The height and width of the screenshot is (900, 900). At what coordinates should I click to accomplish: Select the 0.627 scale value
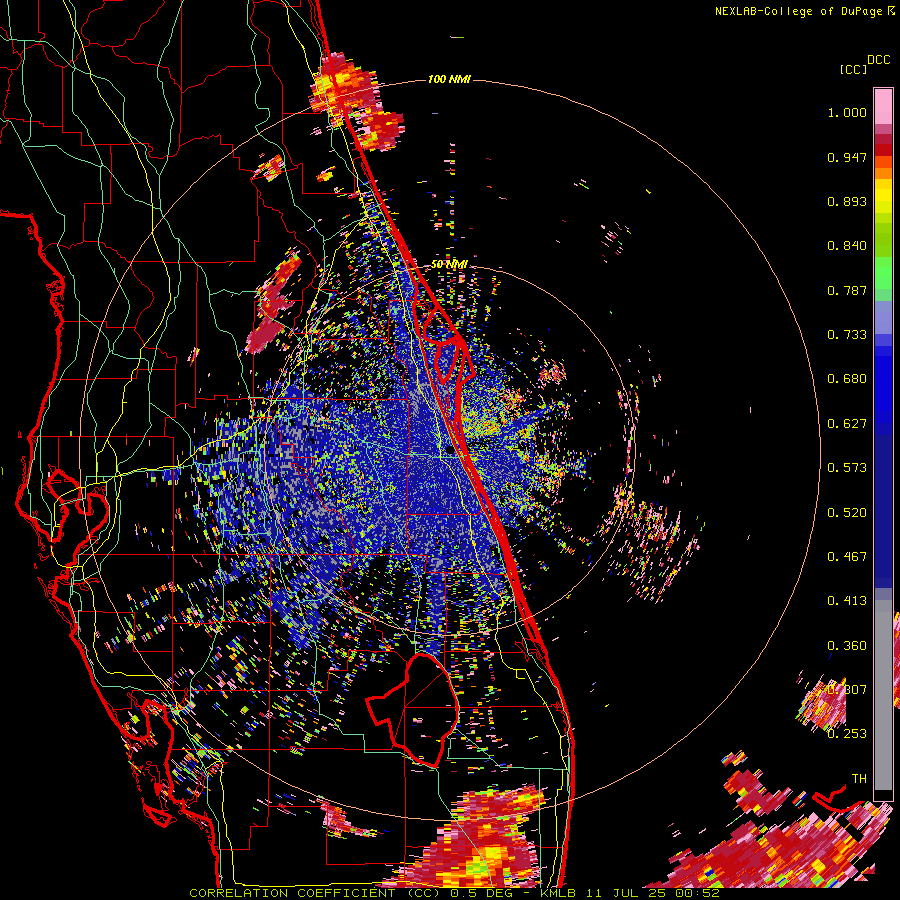click(847, 424)
